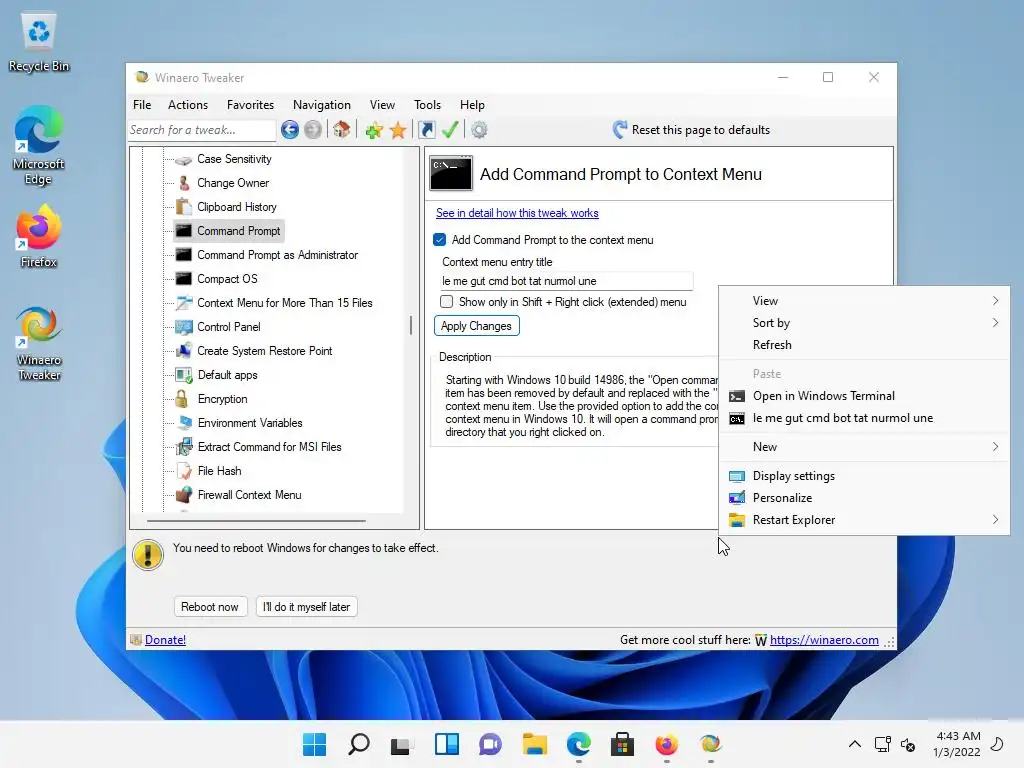Click the Firewall Context Menu icon
The image size is (1024, 768).
pos(185,495)
